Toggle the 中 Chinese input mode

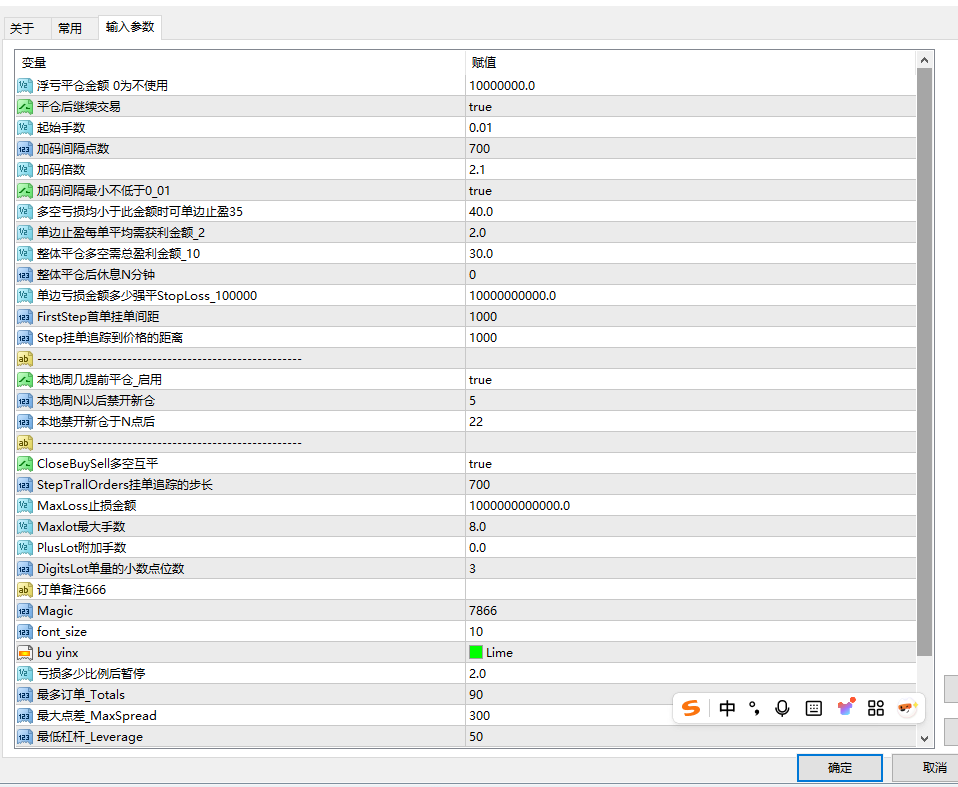click(x=727, y=708)
